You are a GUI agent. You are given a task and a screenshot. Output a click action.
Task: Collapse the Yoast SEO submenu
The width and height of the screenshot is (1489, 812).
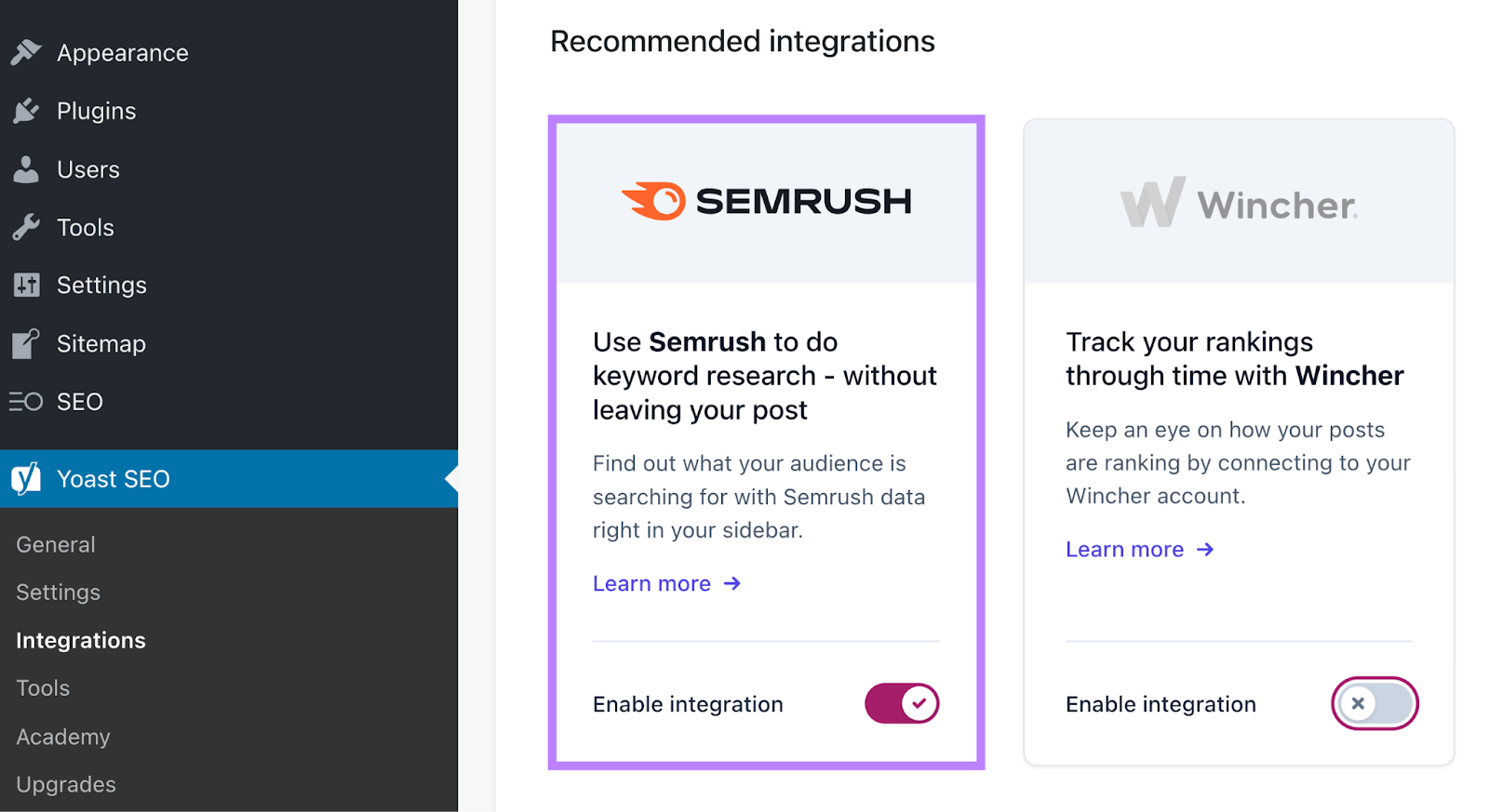point(112,478)
